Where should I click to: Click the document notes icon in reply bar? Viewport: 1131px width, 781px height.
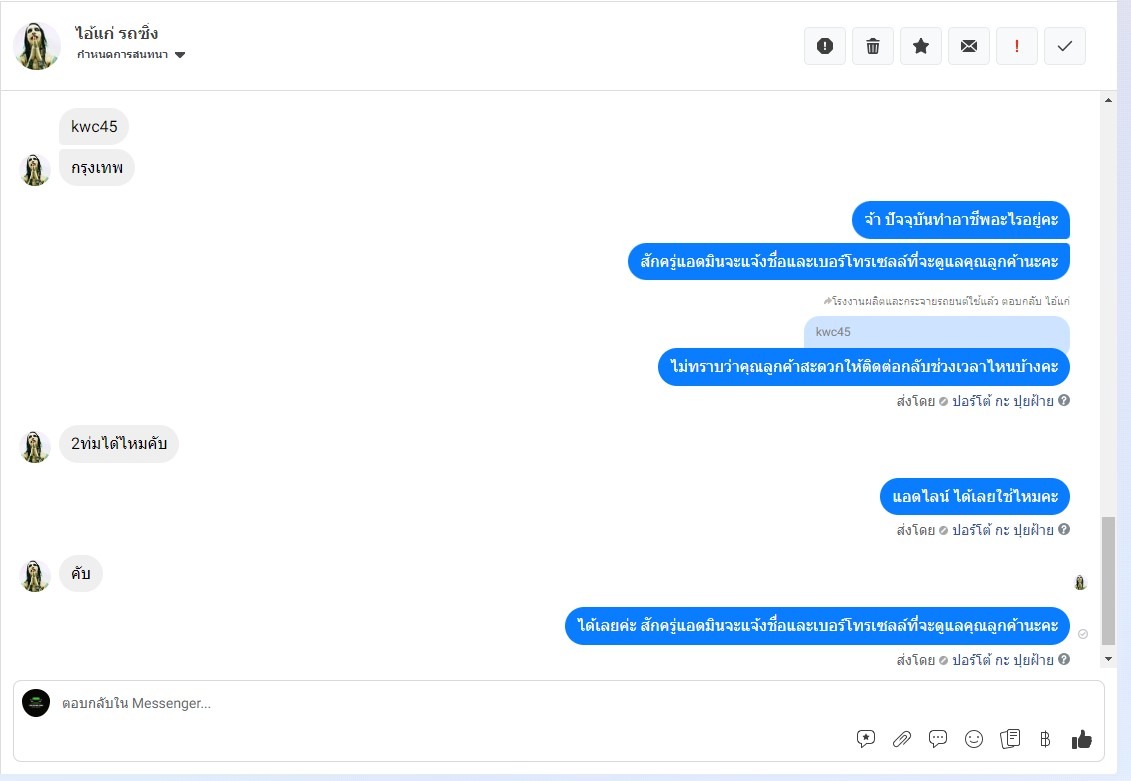(x=1010, y=738)
